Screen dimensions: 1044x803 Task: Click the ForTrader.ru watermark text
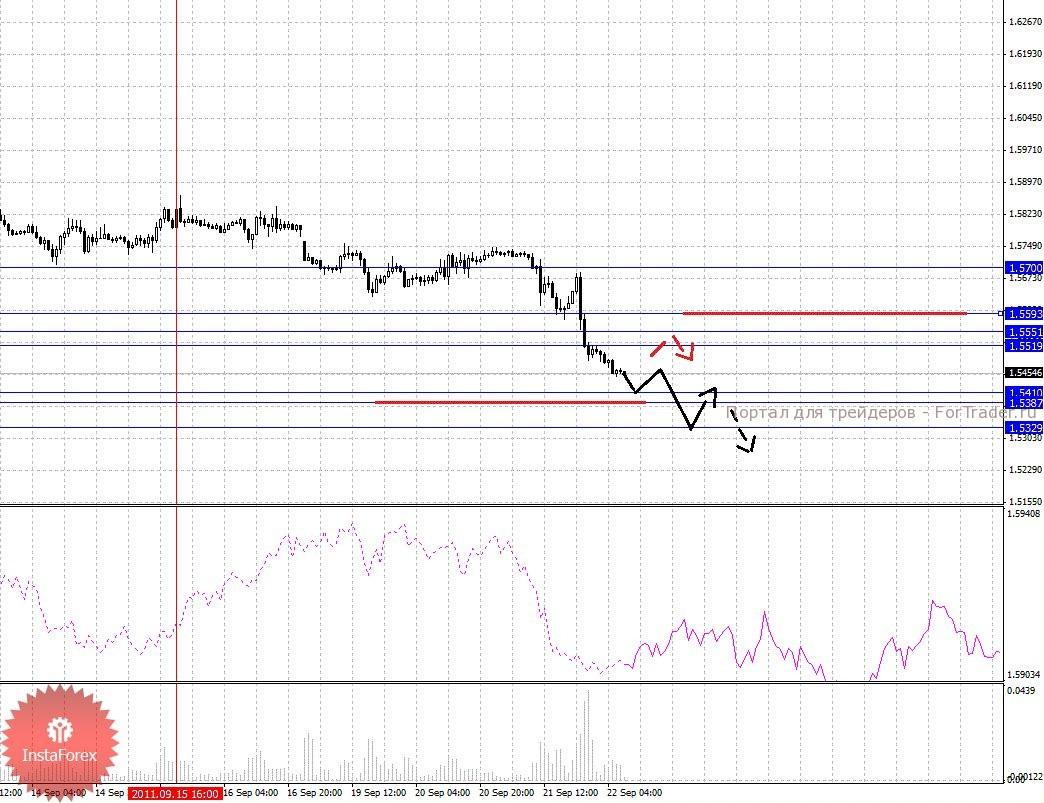882,413
